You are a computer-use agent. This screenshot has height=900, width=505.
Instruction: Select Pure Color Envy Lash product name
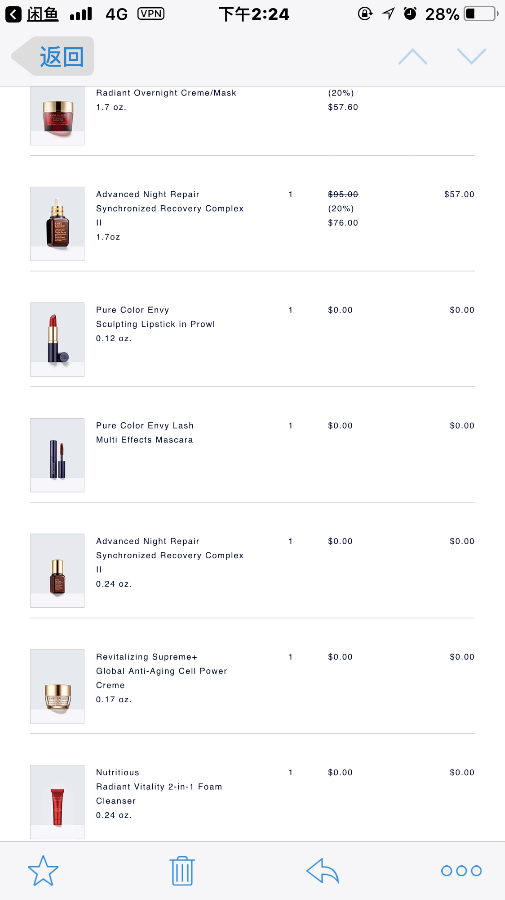pyautogui.click(x=145, y=425)
